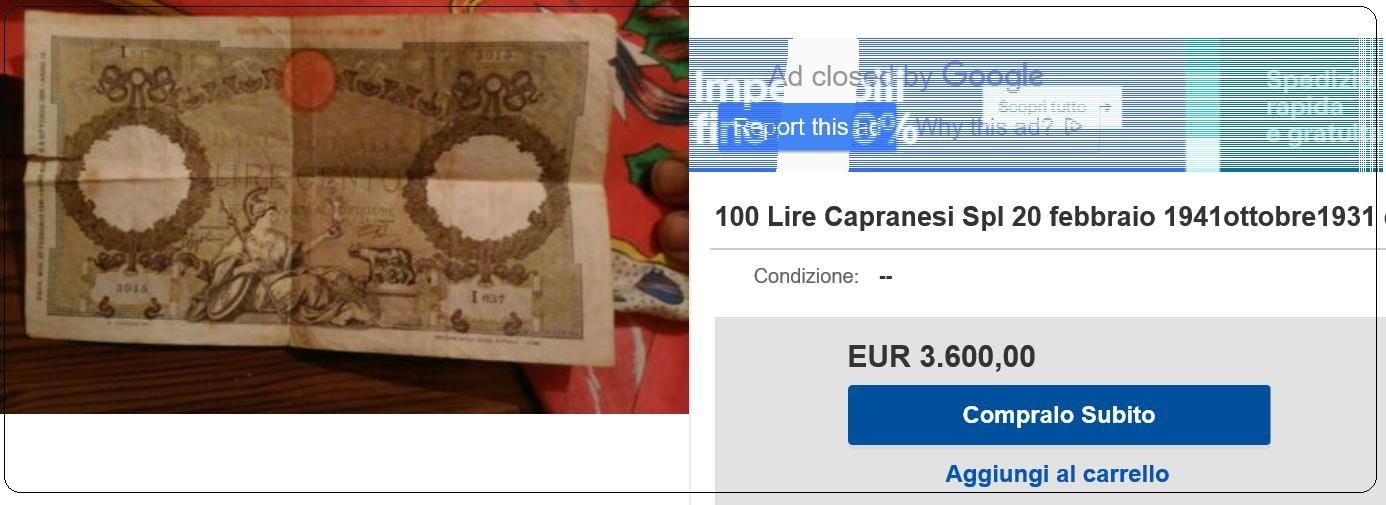The height and width of the screenshot is (505, 1386).
Task: Click the EUR 3.600,00 price
Action: tap(941, 357)
